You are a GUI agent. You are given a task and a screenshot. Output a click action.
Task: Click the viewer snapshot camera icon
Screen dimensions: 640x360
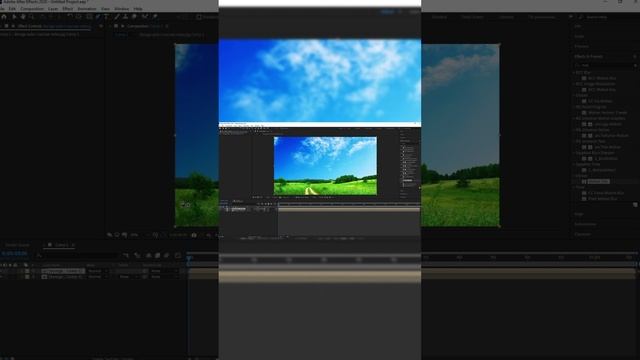click(x=194, y=235)
